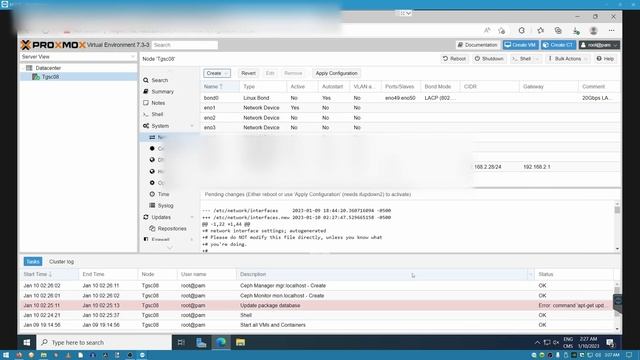Sort tasks by Start Time
Screen dimensions: 640x360
pos(49,274)
